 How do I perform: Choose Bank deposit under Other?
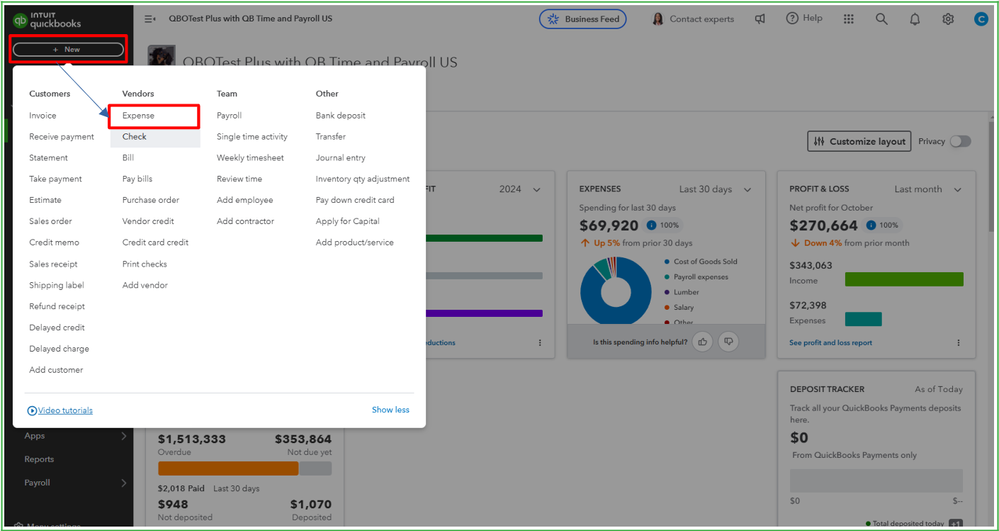pos(340,115)
